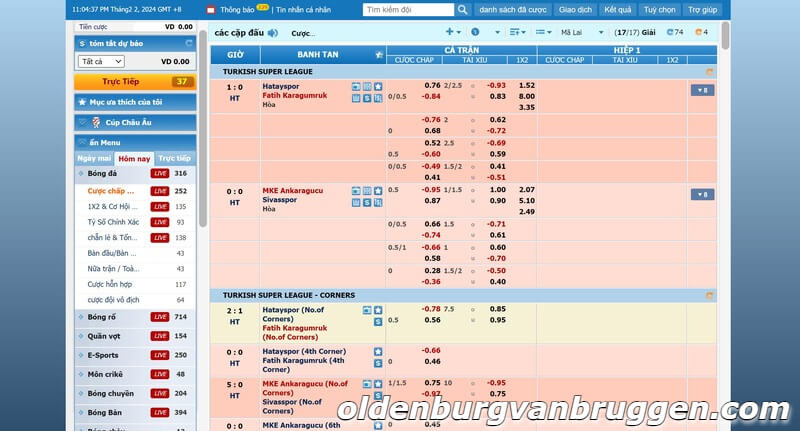Open danh sách đã cược menu

[512, 10]
